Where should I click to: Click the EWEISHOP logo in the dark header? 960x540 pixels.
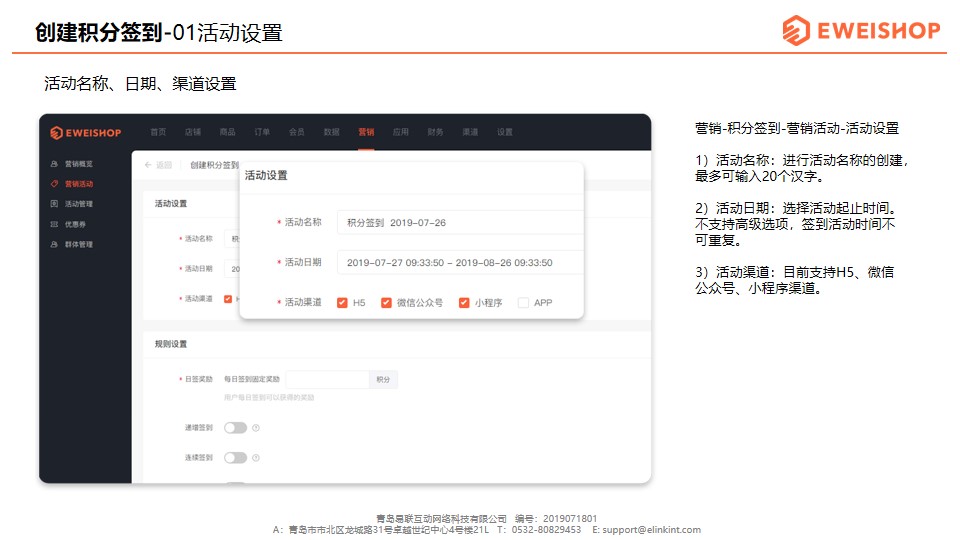(86, 133)
